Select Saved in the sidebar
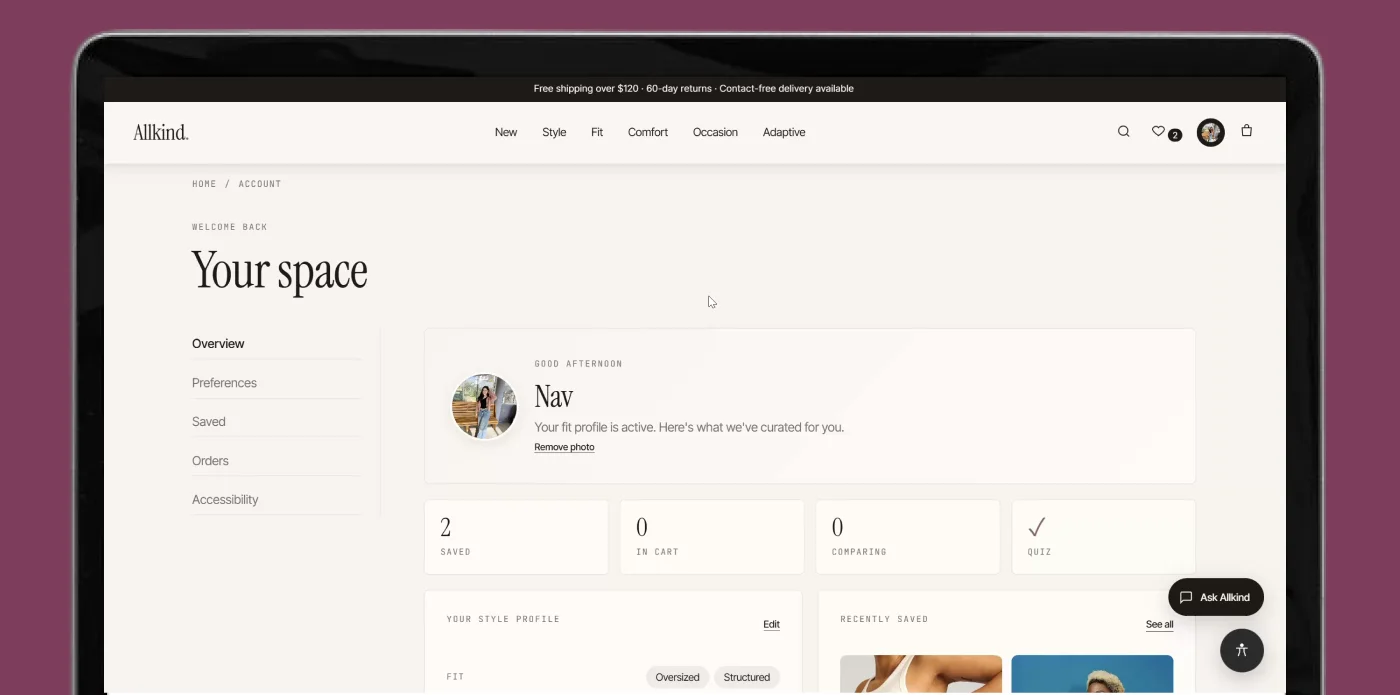 [x=276, y=422]
